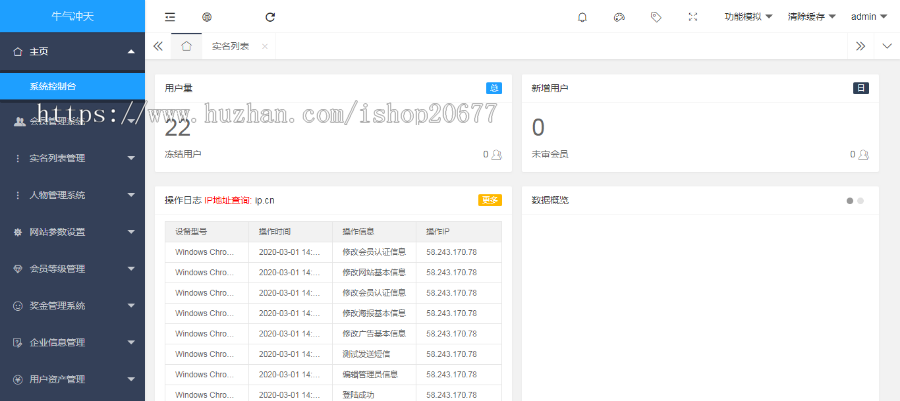The height and width of the screenshot is (401, 900).
Task: Click the 主页 home icon in sidebar
Action: [x=17, y=52]
